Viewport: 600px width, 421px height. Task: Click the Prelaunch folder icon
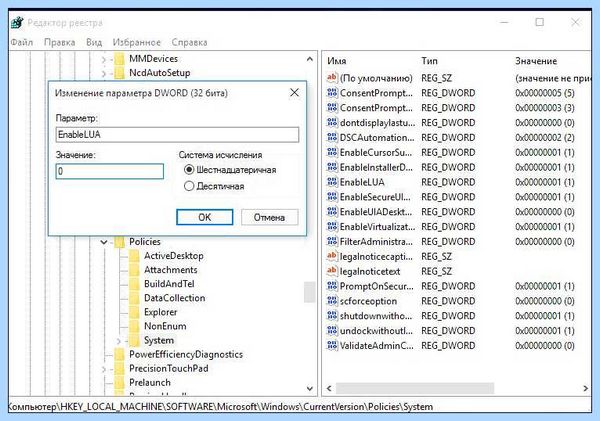119,383
